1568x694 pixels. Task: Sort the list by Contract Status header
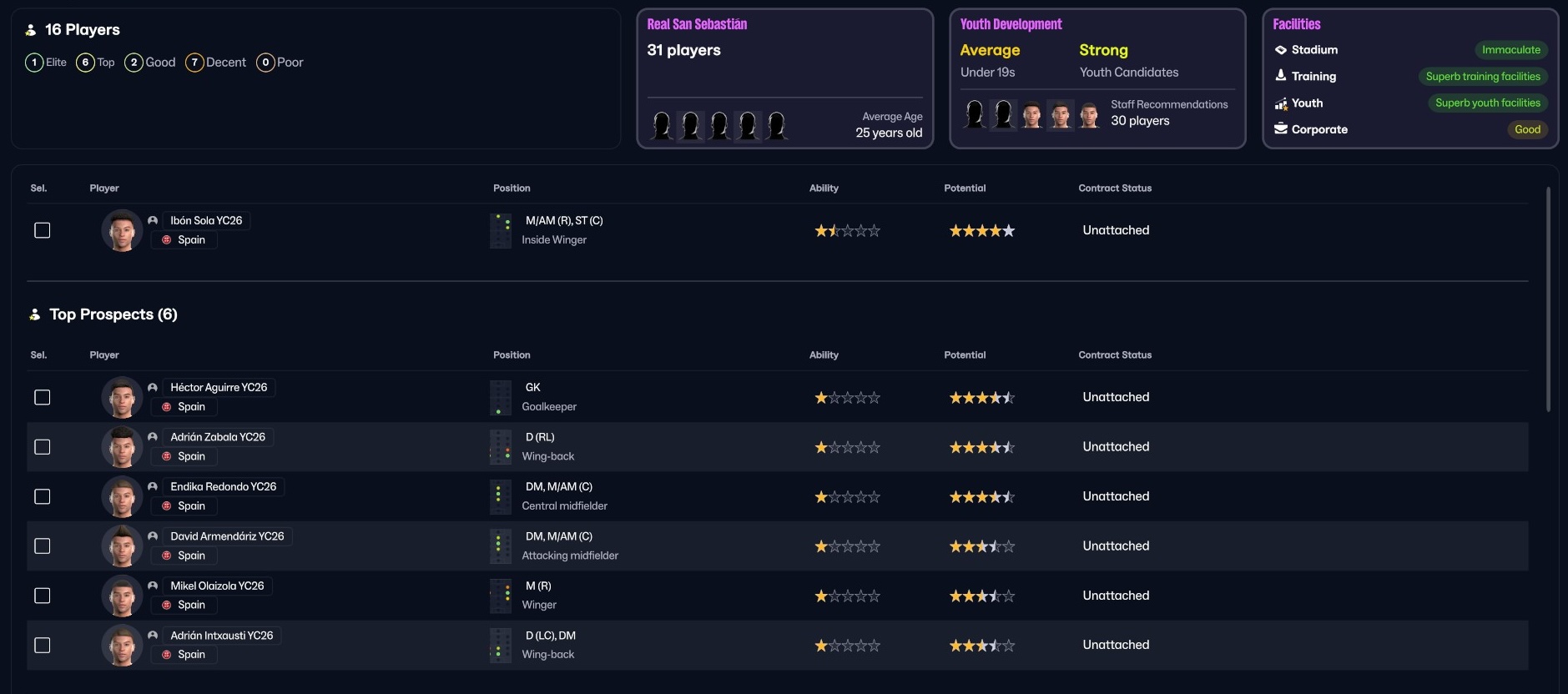coord(1114,189)
